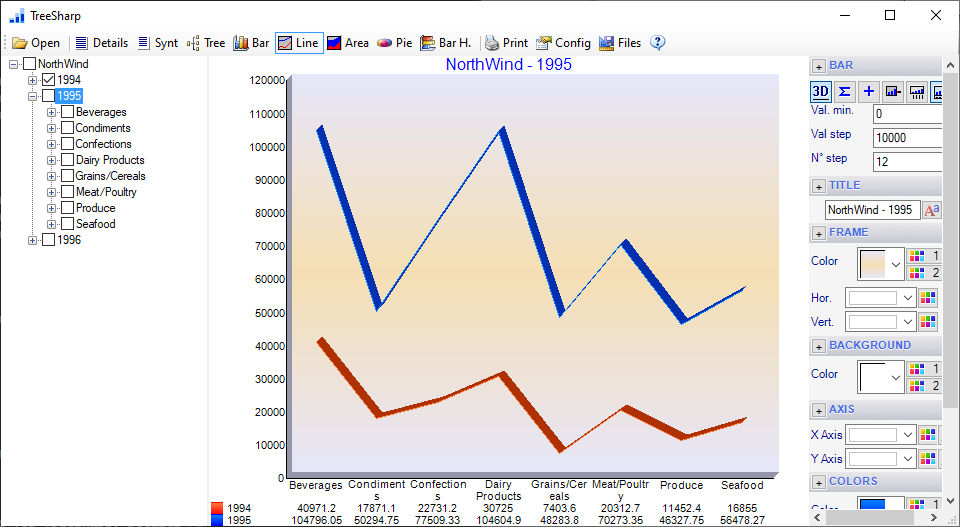Click the chart title text field
Viewport: 960px width, 527px height.
click(872, 210)
